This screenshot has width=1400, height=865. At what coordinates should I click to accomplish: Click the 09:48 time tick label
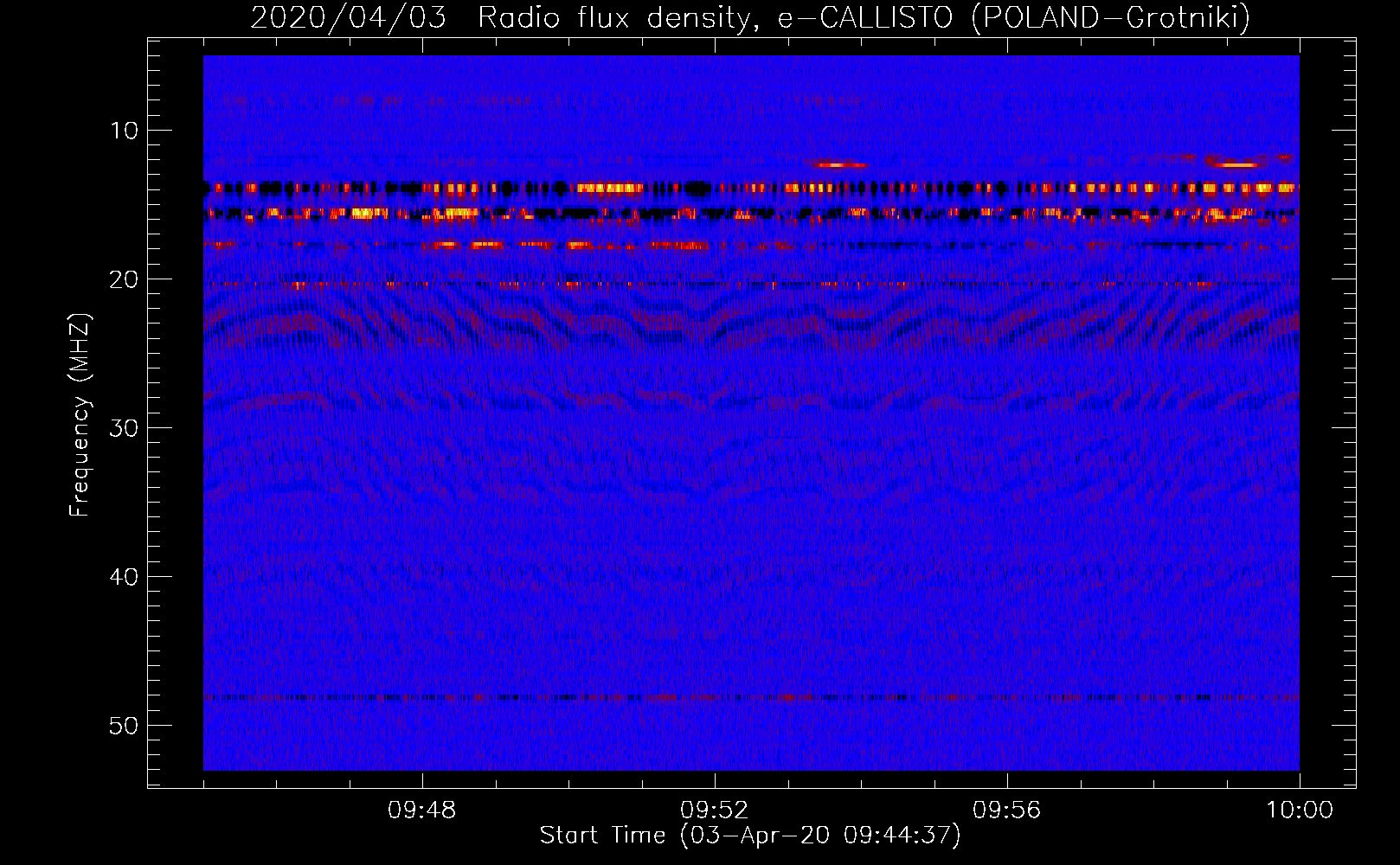[422, 811]
